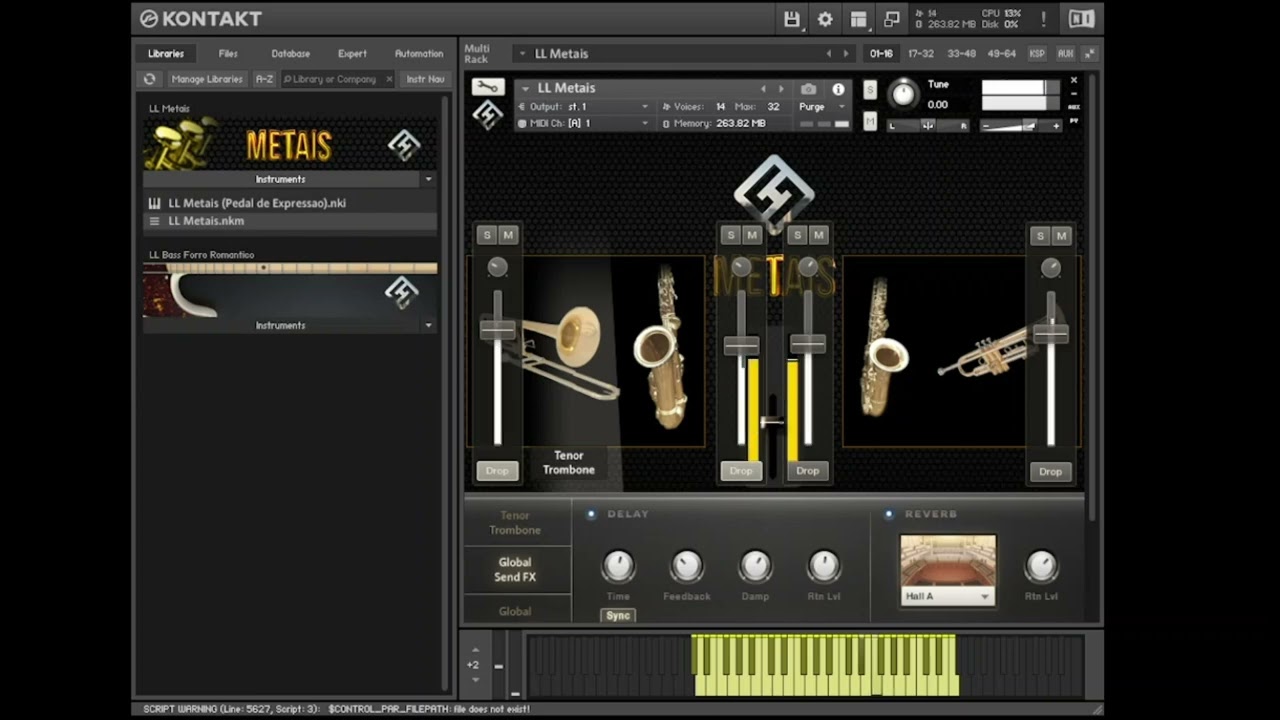Switch to the Database tab
The width and height of the screenshot is (1280, 720).
[291, 54]
